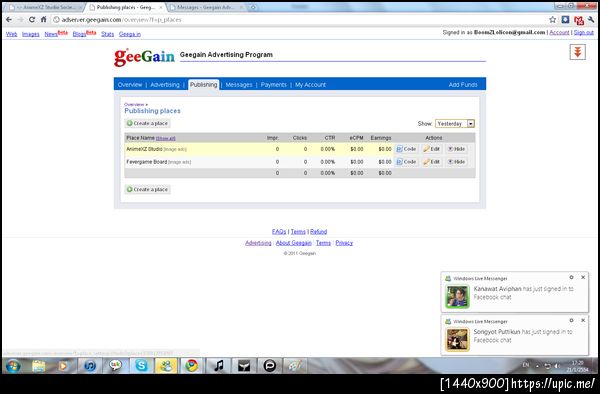Close the Kanawat Aviphan Messenger notification
Screen dimensions: 600x394
coord(583,277)
